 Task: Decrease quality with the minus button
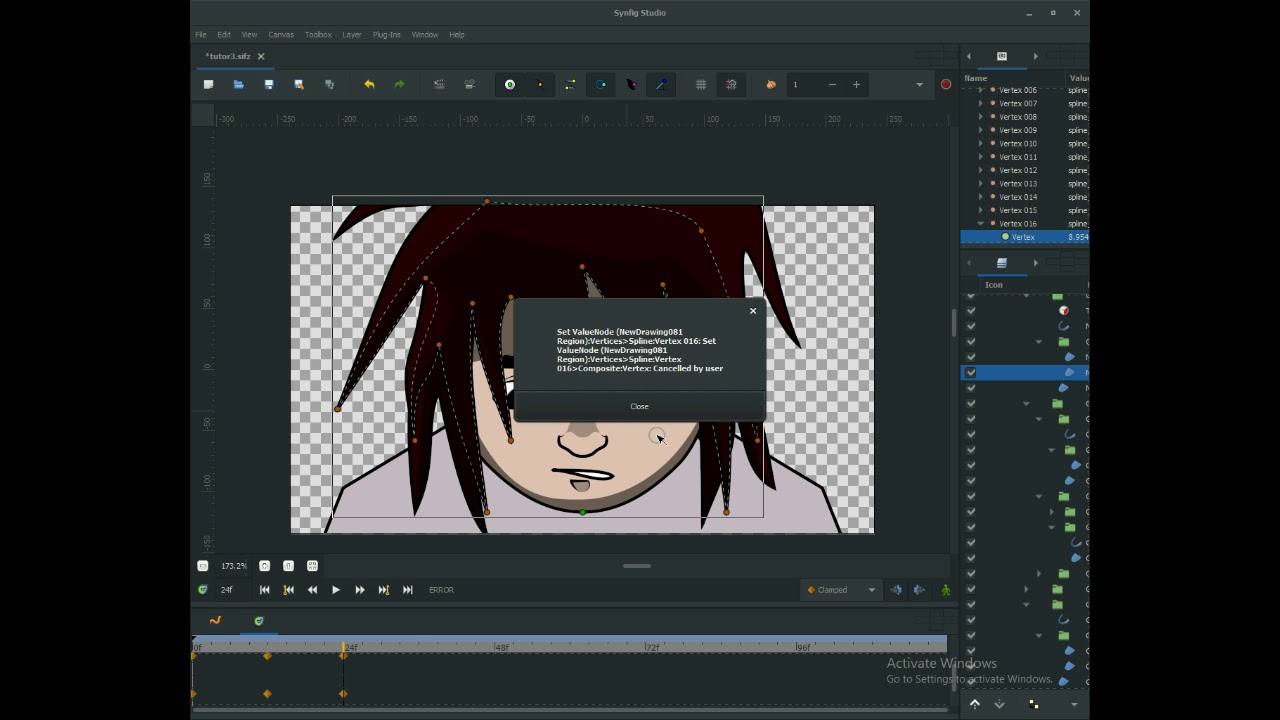point(832,85)
